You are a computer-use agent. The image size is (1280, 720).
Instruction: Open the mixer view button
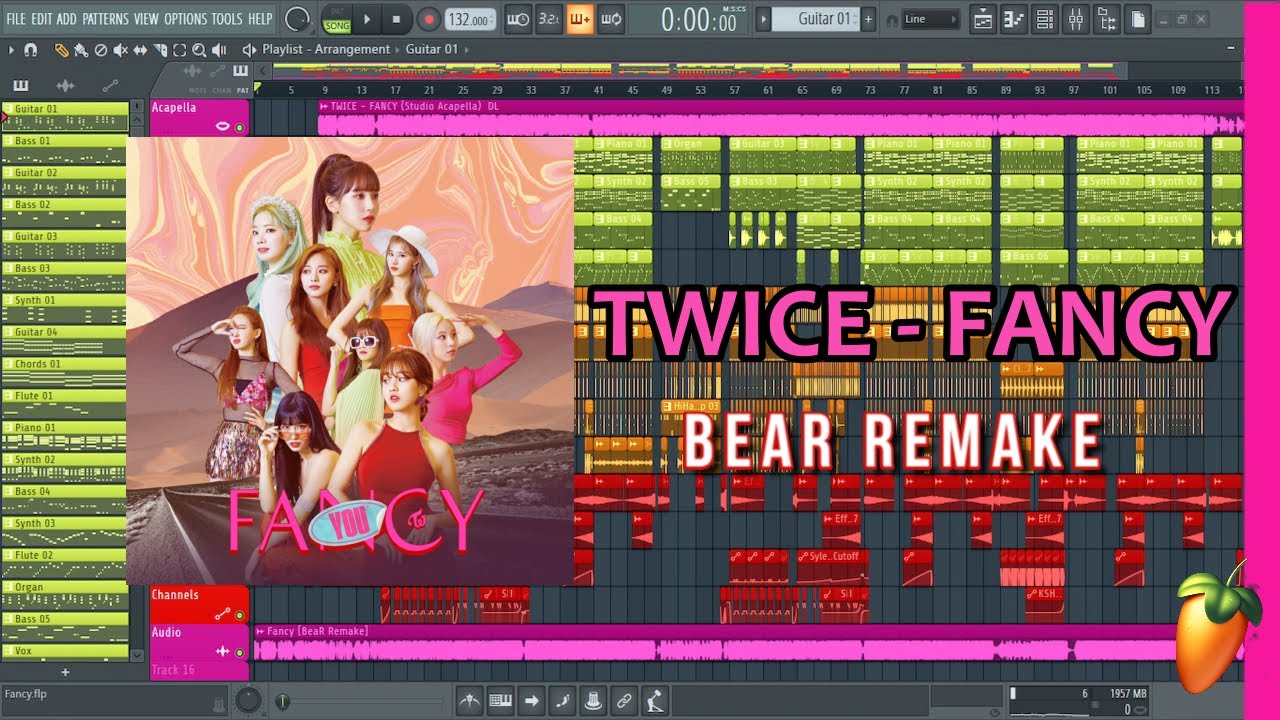pyautogui.click(x=1076, y=18)
